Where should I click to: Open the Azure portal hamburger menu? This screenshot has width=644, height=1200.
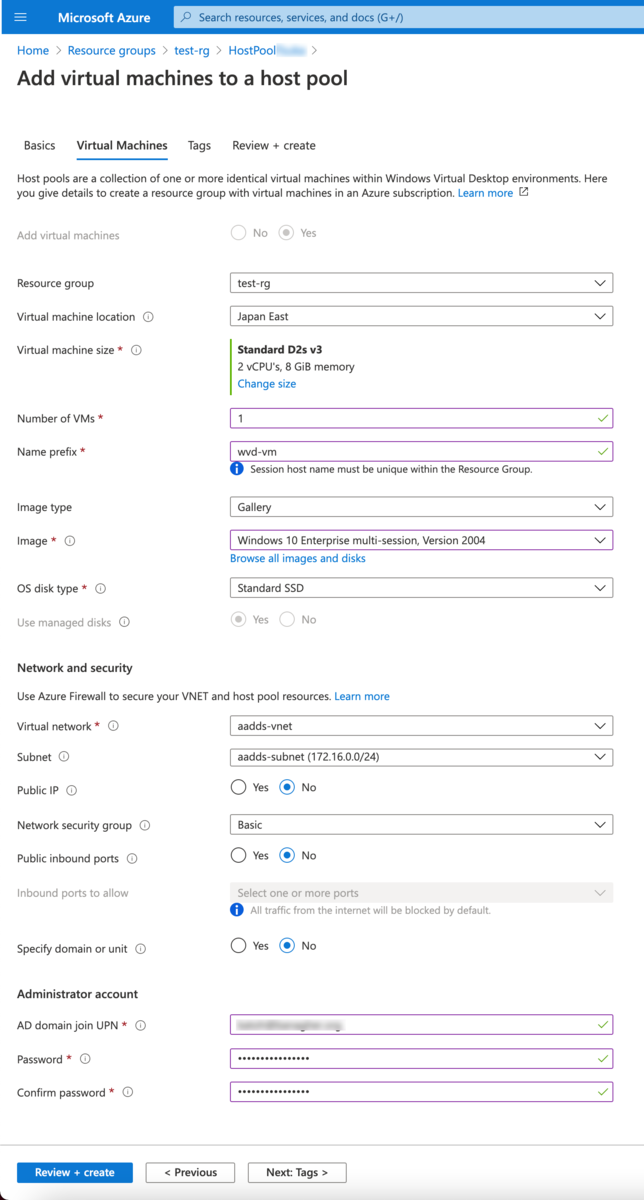(22, 18)
